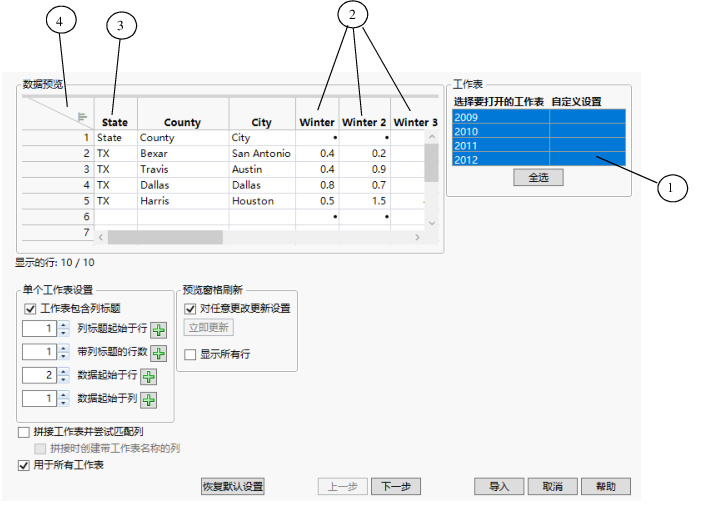Click the 带列标题的行数 number field

point(39,352)
